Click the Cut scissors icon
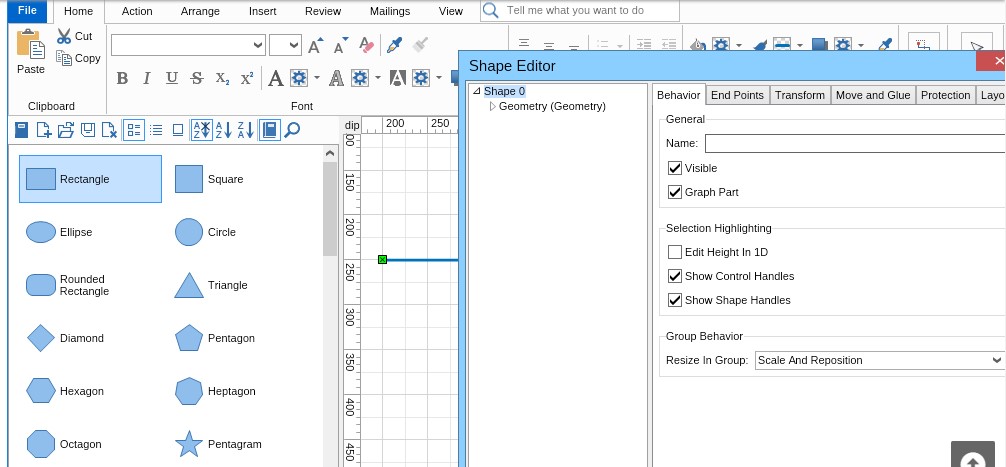Screen dimensions: 1006x467 coord(65,36)
